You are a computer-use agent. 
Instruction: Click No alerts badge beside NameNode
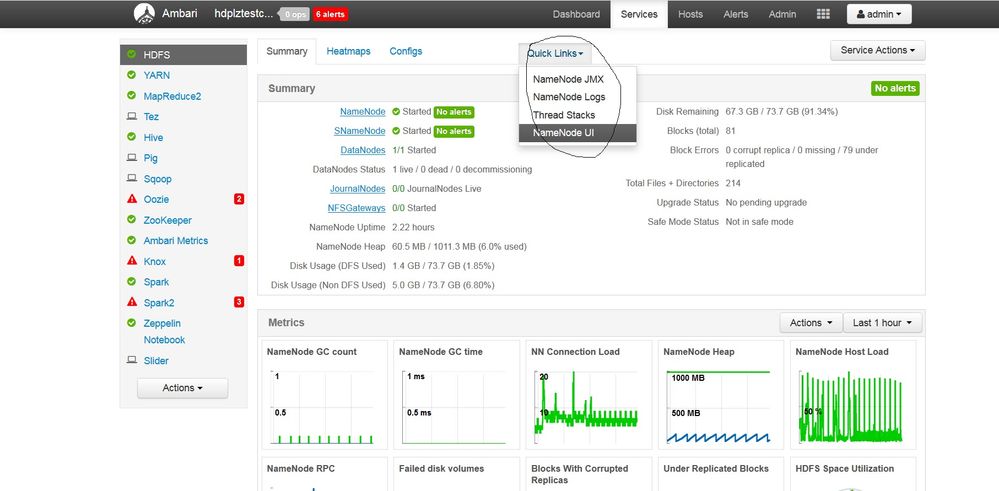(454, 112)
